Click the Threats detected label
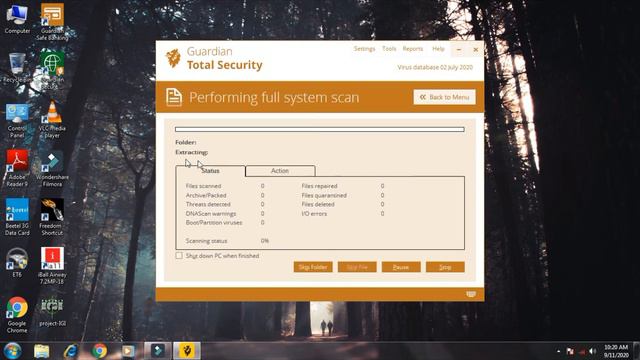 click(208, 204)
